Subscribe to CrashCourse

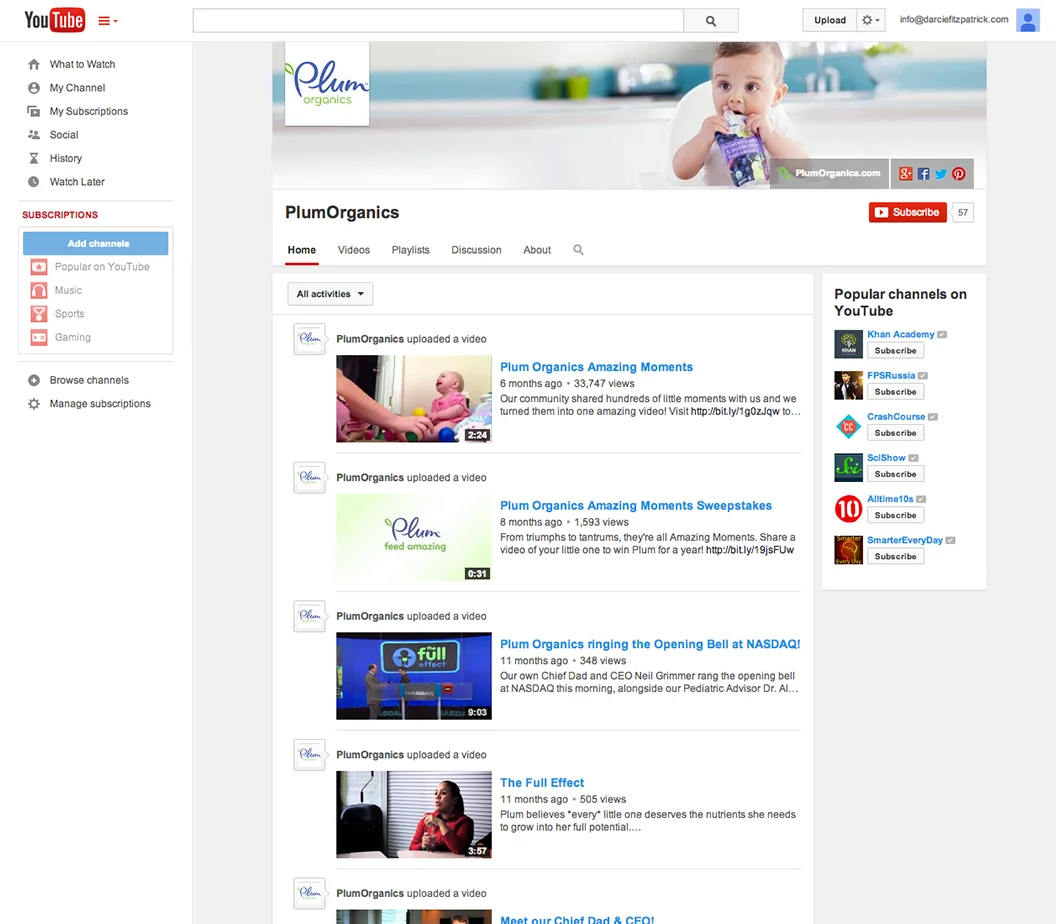click(895, 433)
